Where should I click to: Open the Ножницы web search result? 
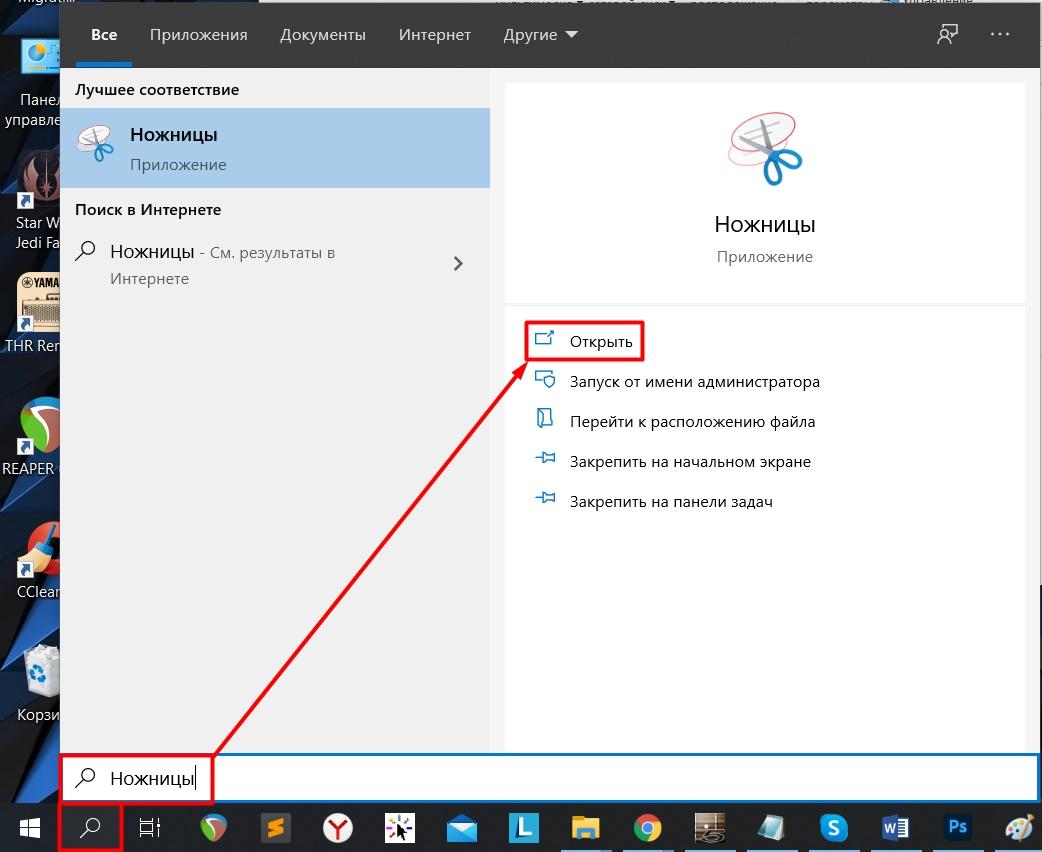pyautogui.click(x=275, y=264)
